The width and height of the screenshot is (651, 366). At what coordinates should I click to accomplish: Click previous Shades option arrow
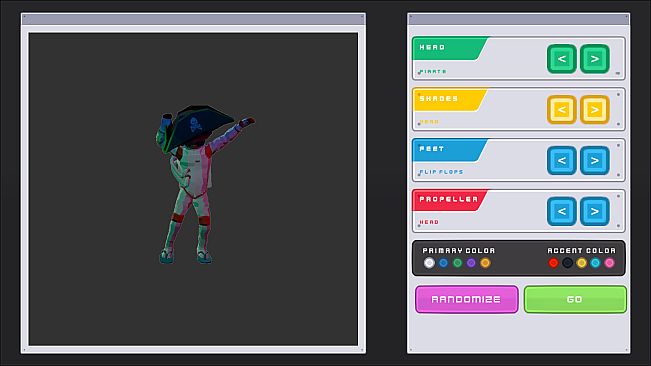[x=561, y=110]
